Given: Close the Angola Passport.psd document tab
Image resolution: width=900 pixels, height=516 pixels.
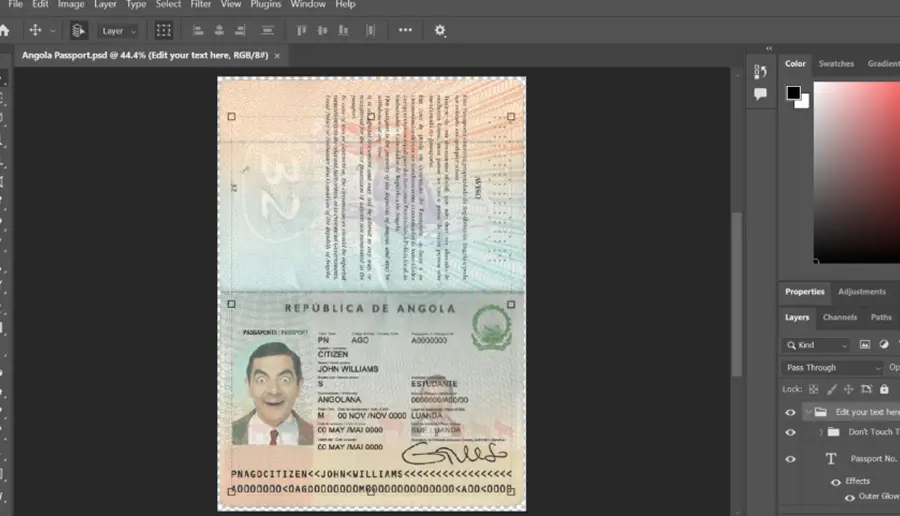Looking at the screenshot, I should click(277, 56).
